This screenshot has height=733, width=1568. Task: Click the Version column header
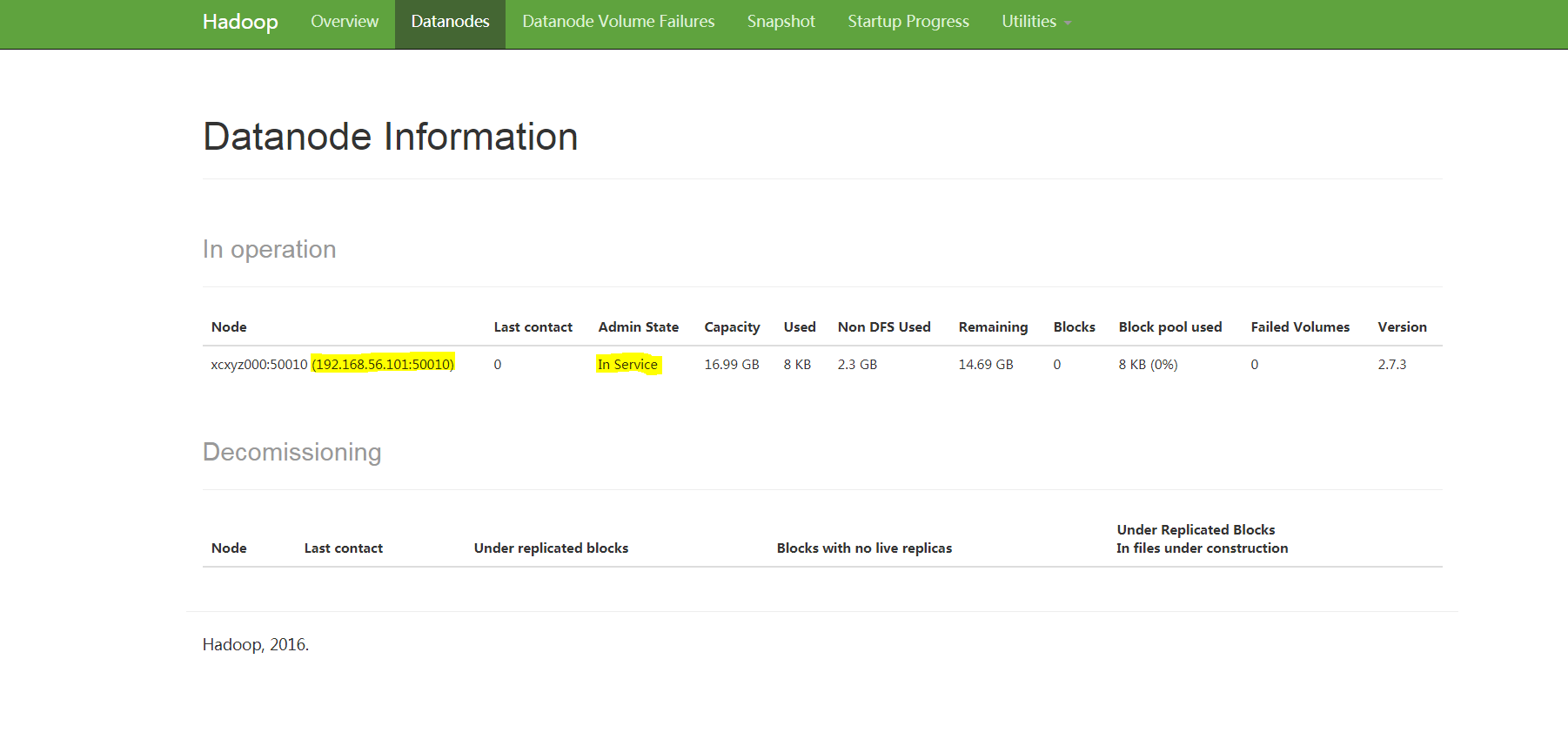click(x=1402, y=327)
